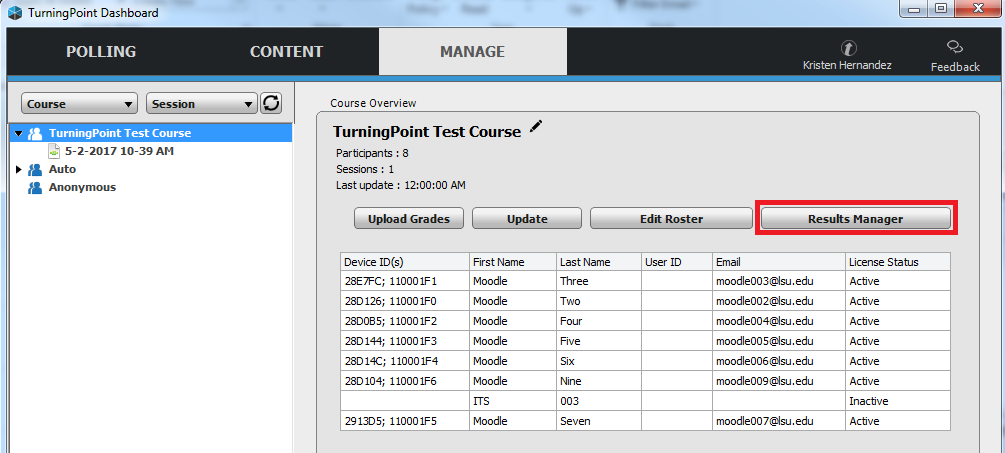Click the last name cell Three
Image resolution: width=1005 pixels, height=453 pixels.
click(599, 281)
